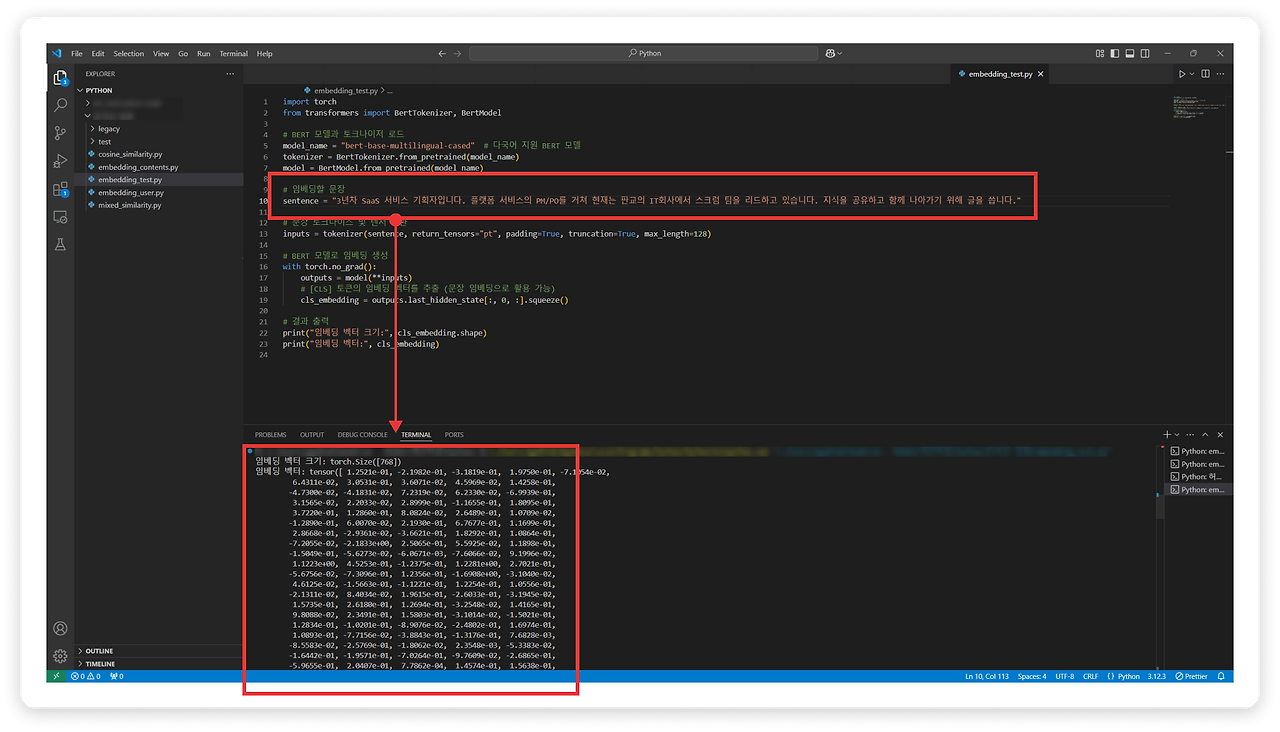The height and width of the screenshot is (732, 1280).
Task: Switch to the PORTS panel tab
Action: 454,435
